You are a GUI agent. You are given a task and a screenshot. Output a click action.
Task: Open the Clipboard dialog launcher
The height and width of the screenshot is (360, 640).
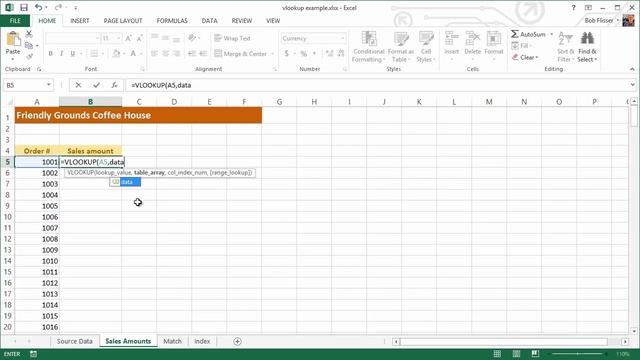tap(39, 69)
